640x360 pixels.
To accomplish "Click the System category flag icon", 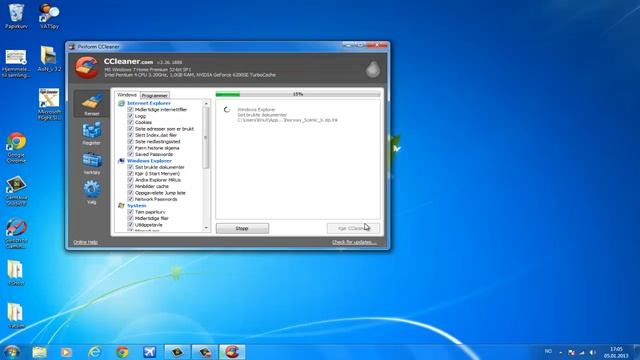I will point(121,206).
